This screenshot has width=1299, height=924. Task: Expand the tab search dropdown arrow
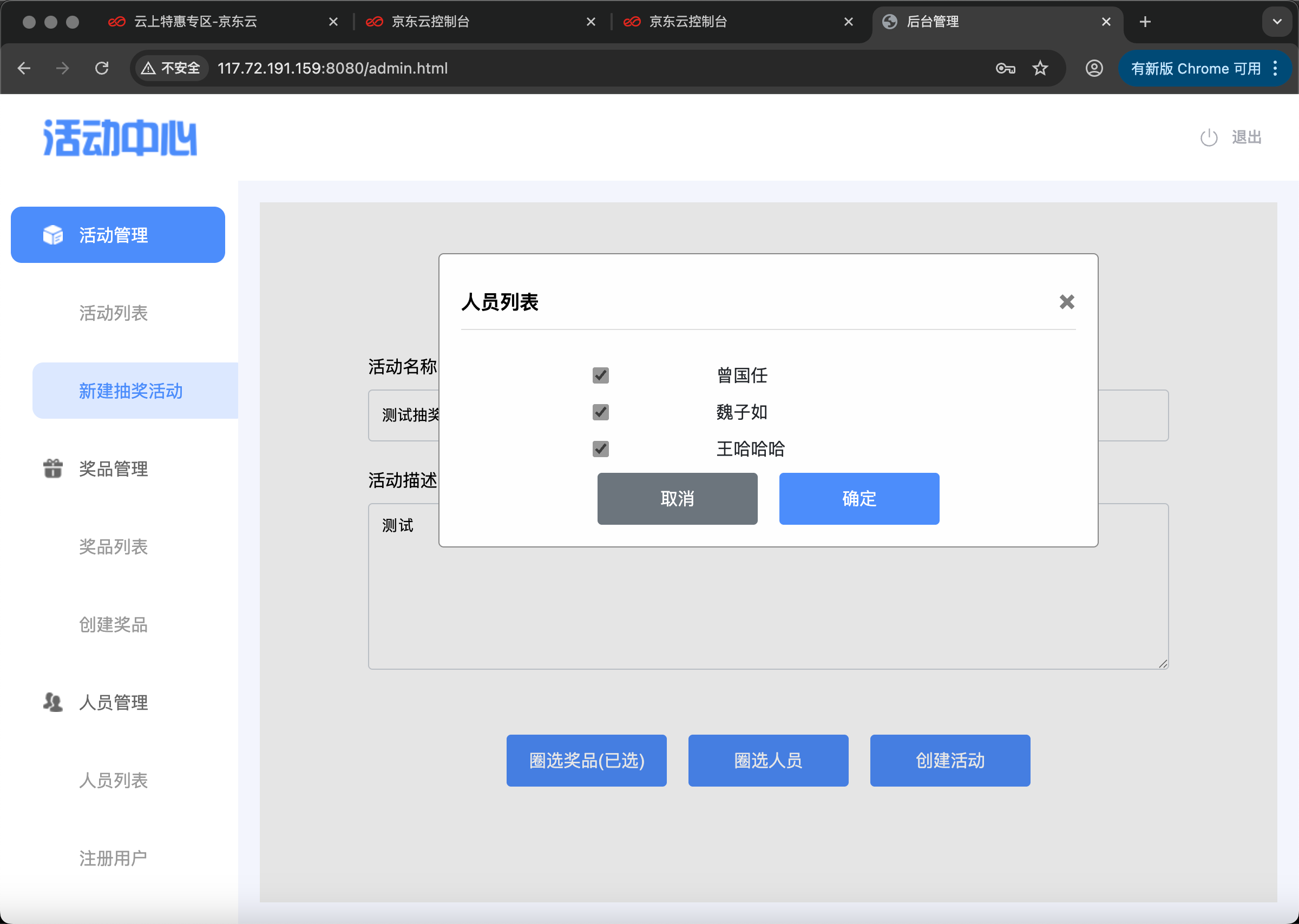click(x=1277, y=22)
